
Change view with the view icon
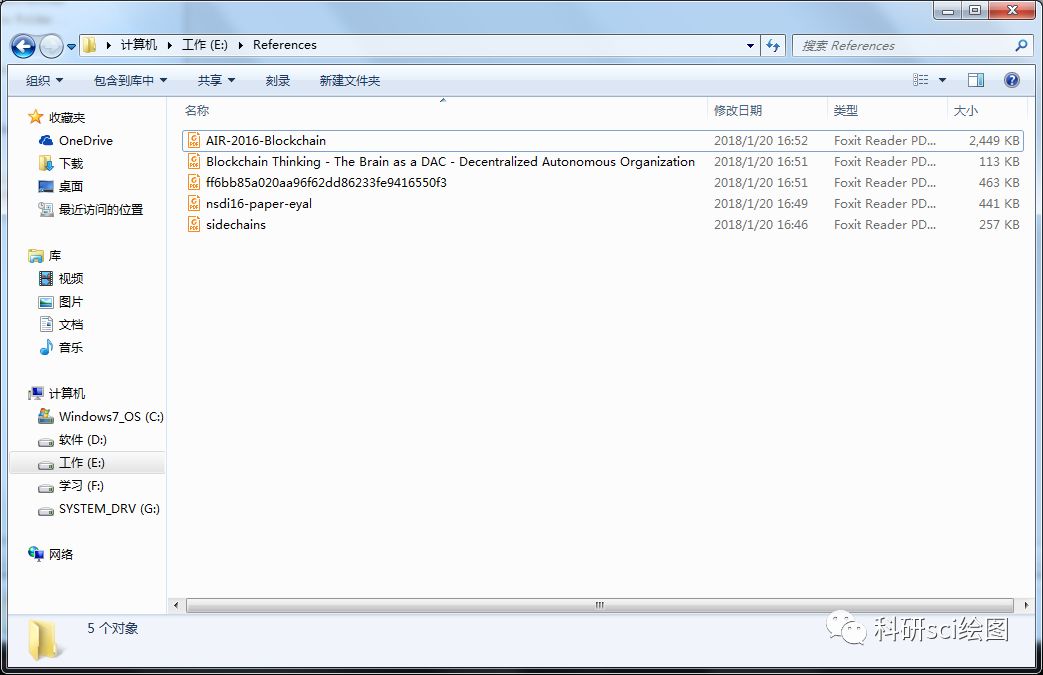[x=921, y=80]
